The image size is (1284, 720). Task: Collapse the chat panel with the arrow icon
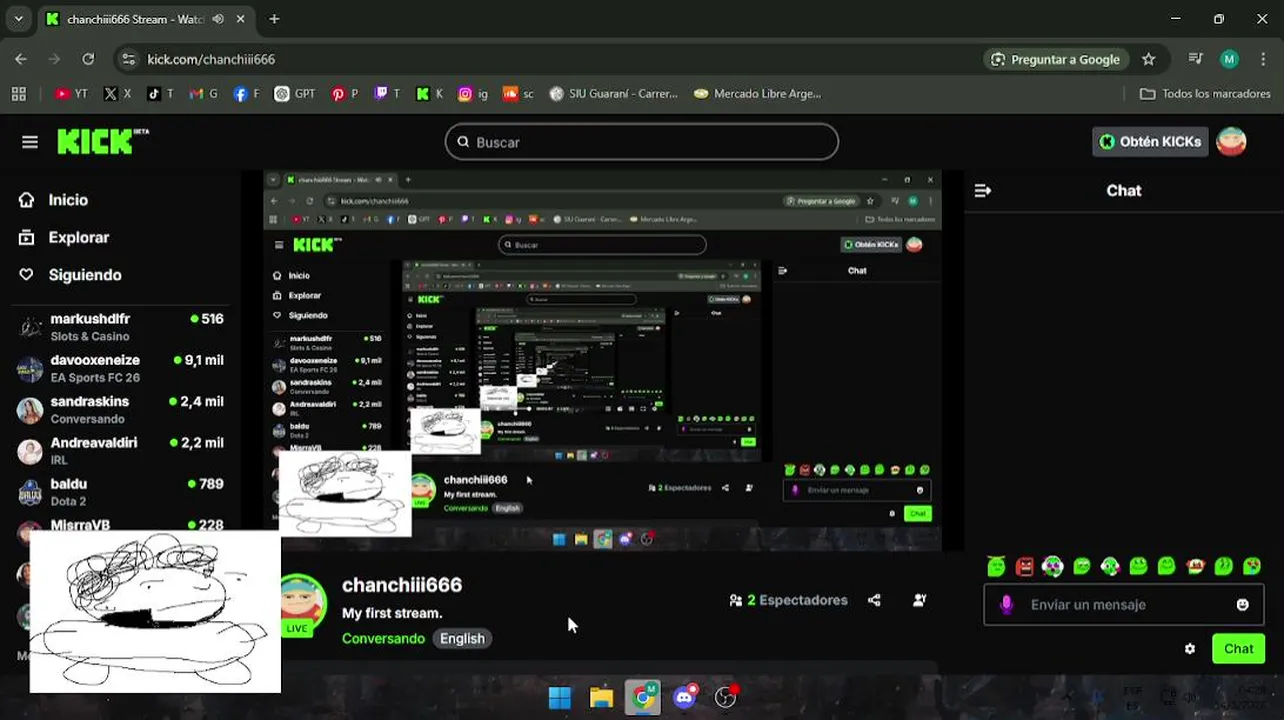click(x=983, y=190)
